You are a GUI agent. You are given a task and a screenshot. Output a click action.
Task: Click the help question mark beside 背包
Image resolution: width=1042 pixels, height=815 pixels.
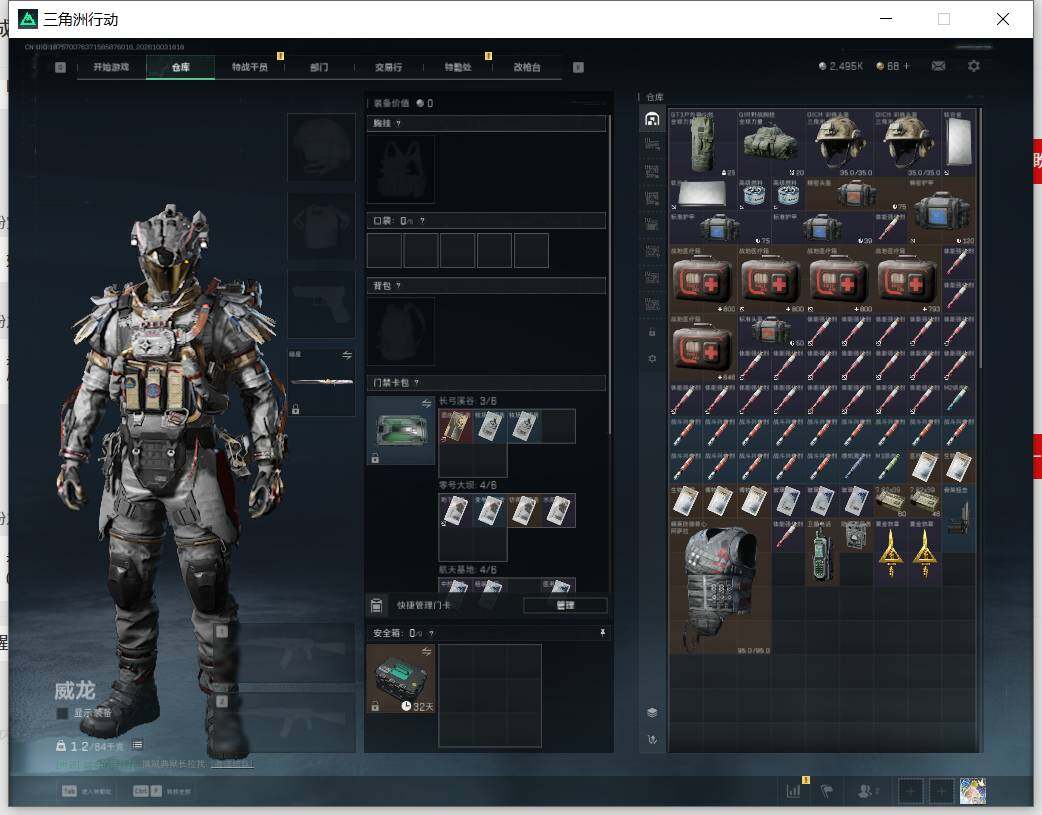coord(398,286)
